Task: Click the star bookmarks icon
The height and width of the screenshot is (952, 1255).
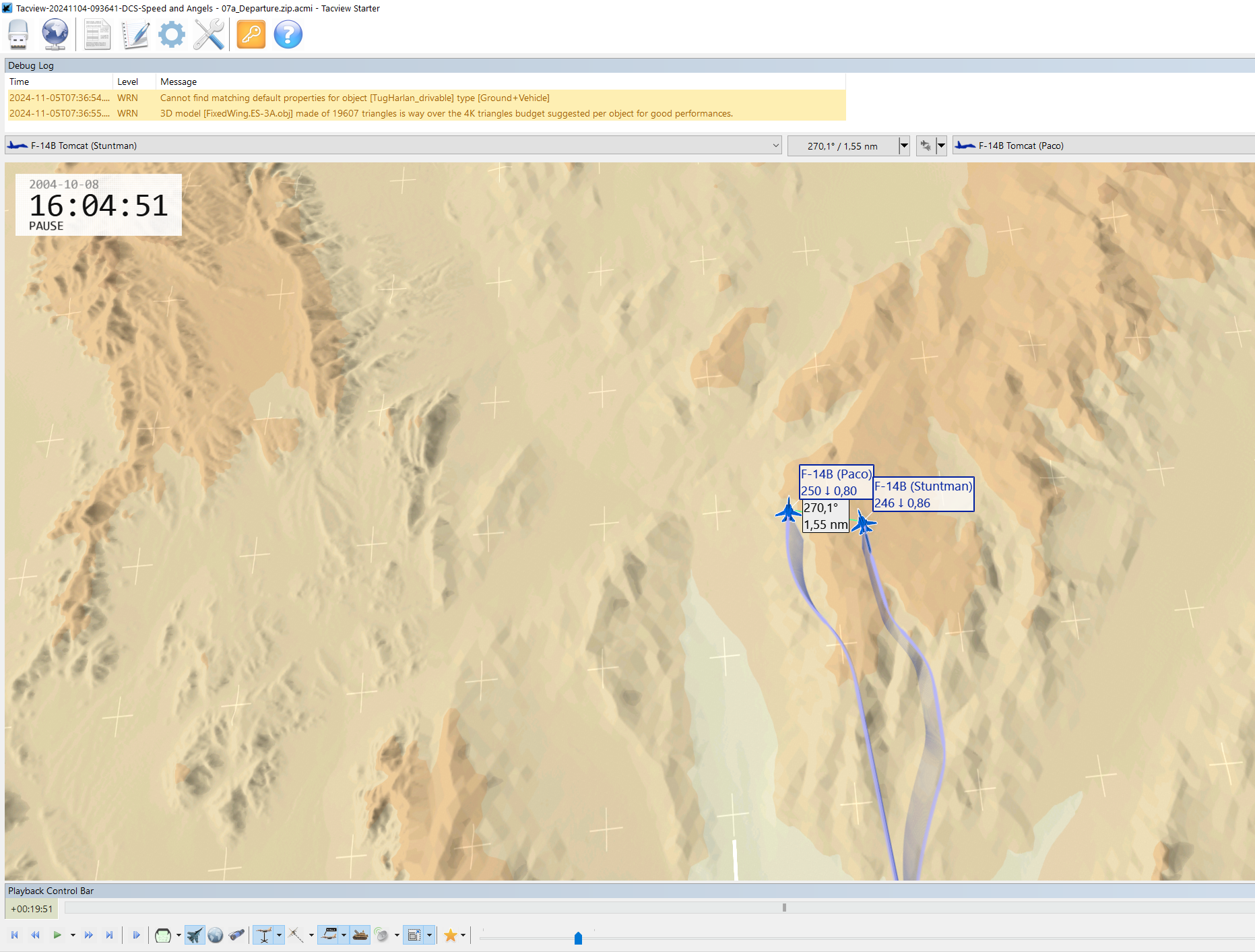Action: point(450,935)
